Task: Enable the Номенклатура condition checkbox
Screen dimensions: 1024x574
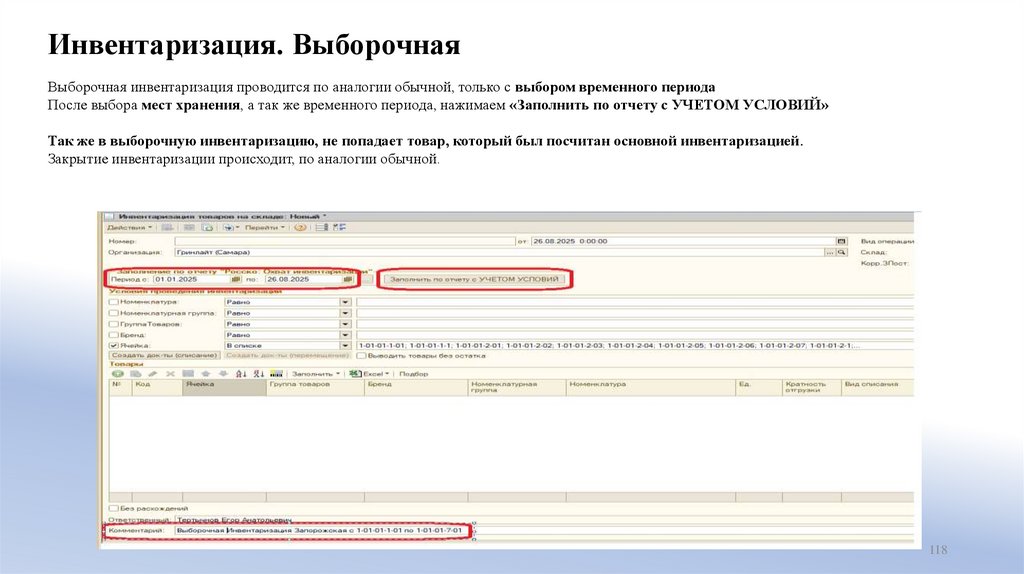Action: [114, 302]
